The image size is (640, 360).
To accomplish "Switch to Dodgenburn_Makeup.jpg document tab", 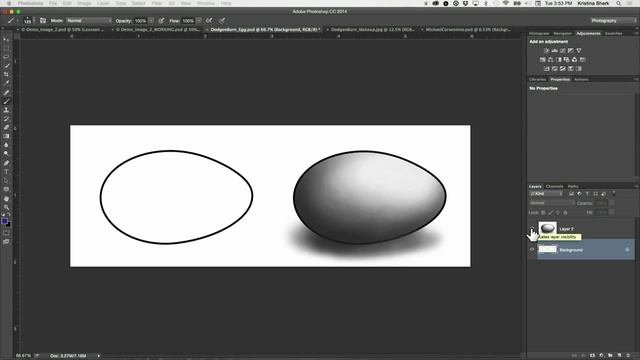I will [x=372, y=30].
